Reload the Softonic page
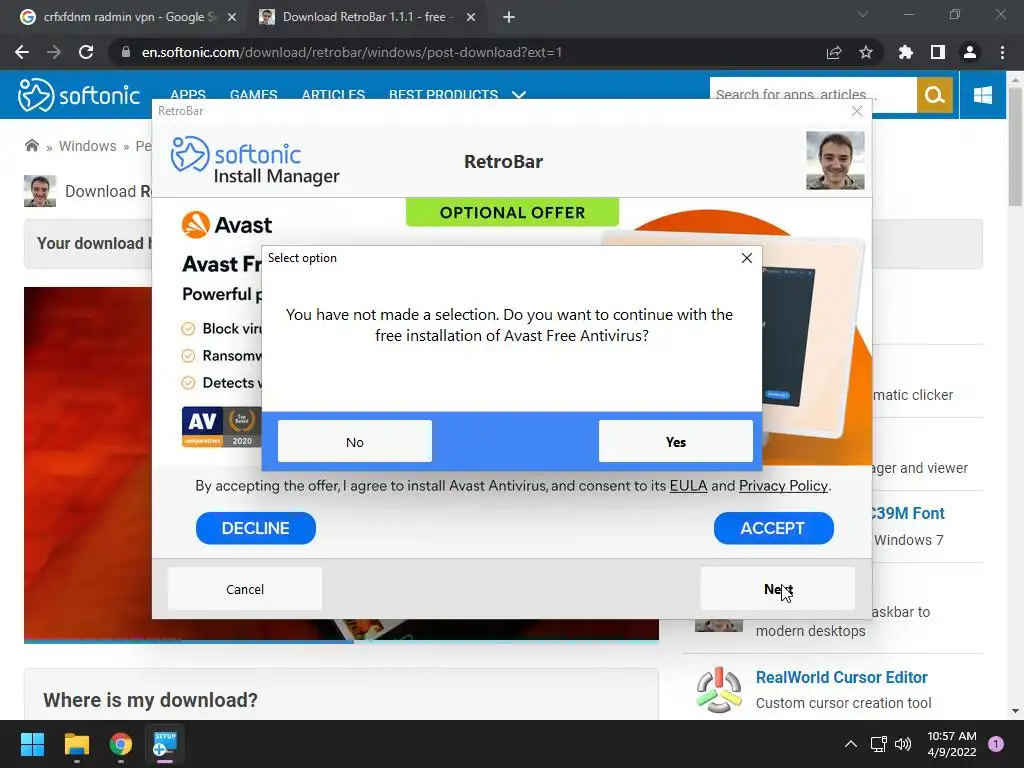Screen dimensions: 1024x768 click(x=86, y=52)
